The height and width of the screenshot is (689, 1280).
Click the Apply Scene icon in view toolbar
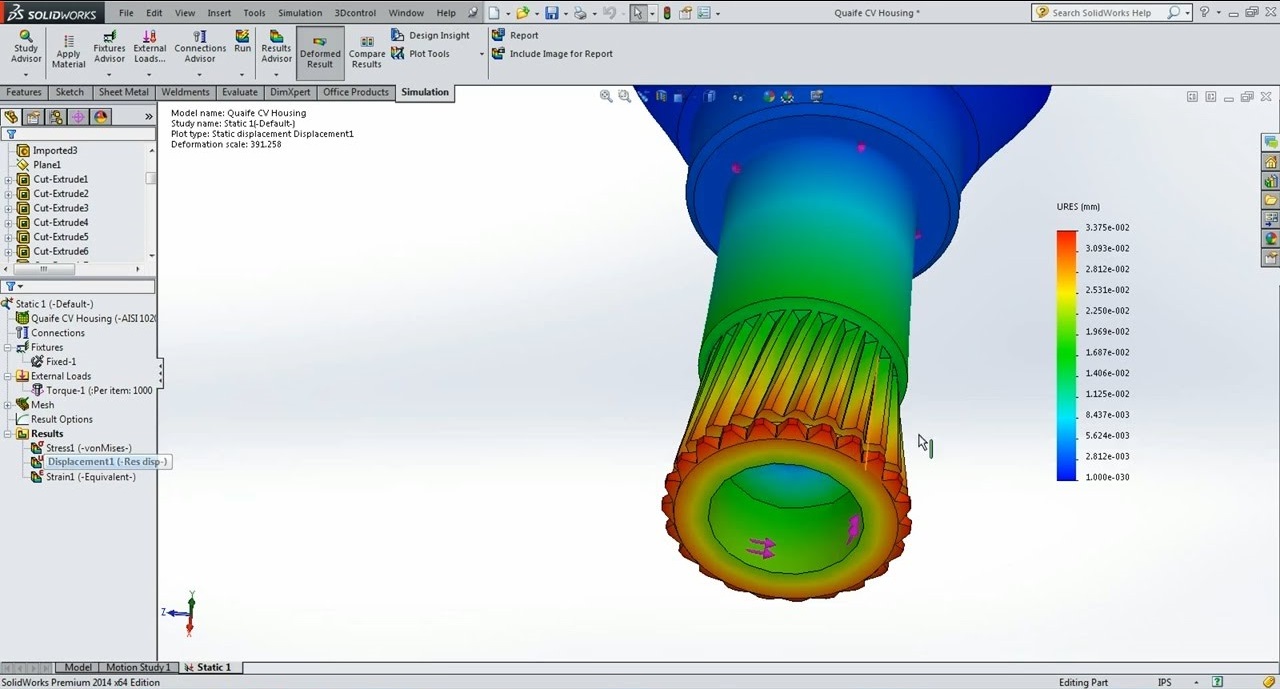tap(788, 96)
